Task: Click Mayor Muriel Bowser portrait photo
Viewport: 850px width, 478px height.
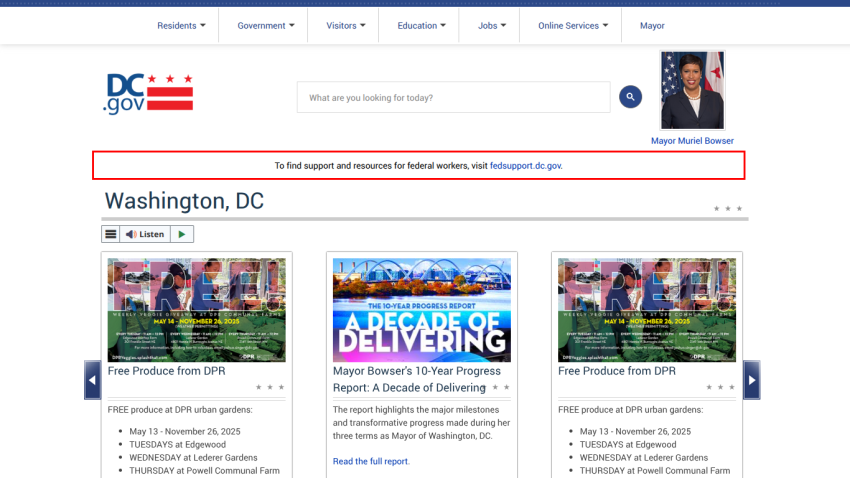Action: (x=692, y=91)
